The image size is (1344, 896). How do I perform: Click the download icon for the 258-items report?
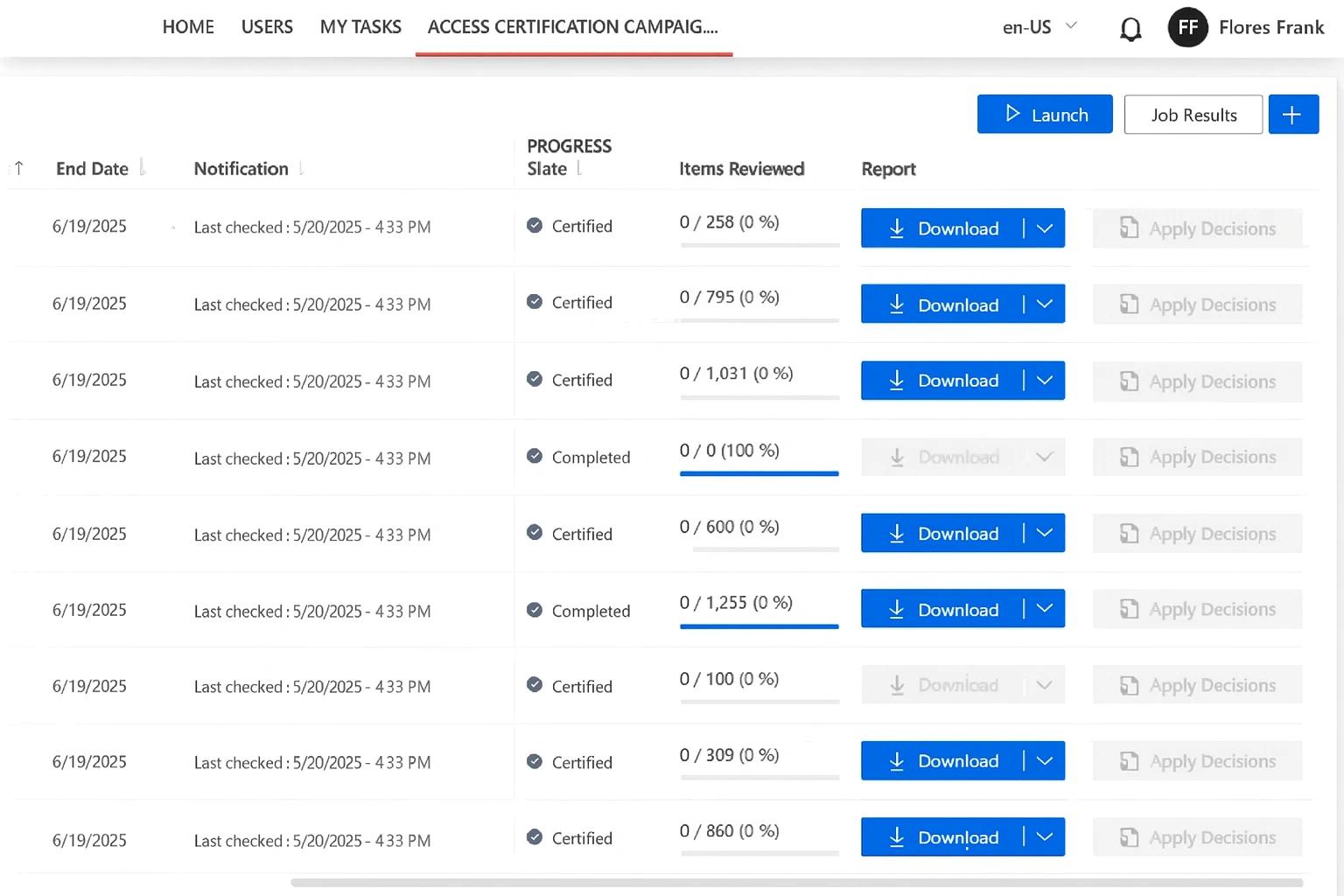[x=896, y=228]
